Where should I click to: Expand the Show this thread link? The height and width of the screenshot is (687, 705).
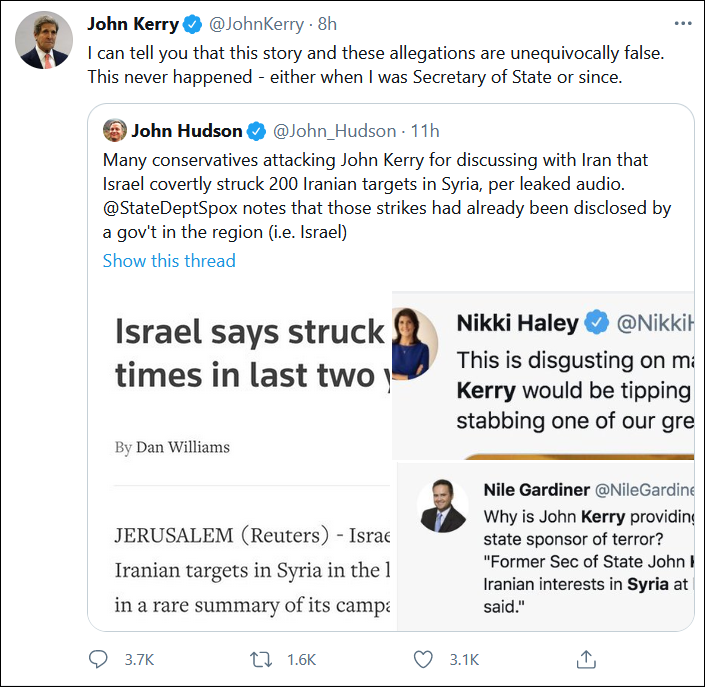[x=169, y=261]
